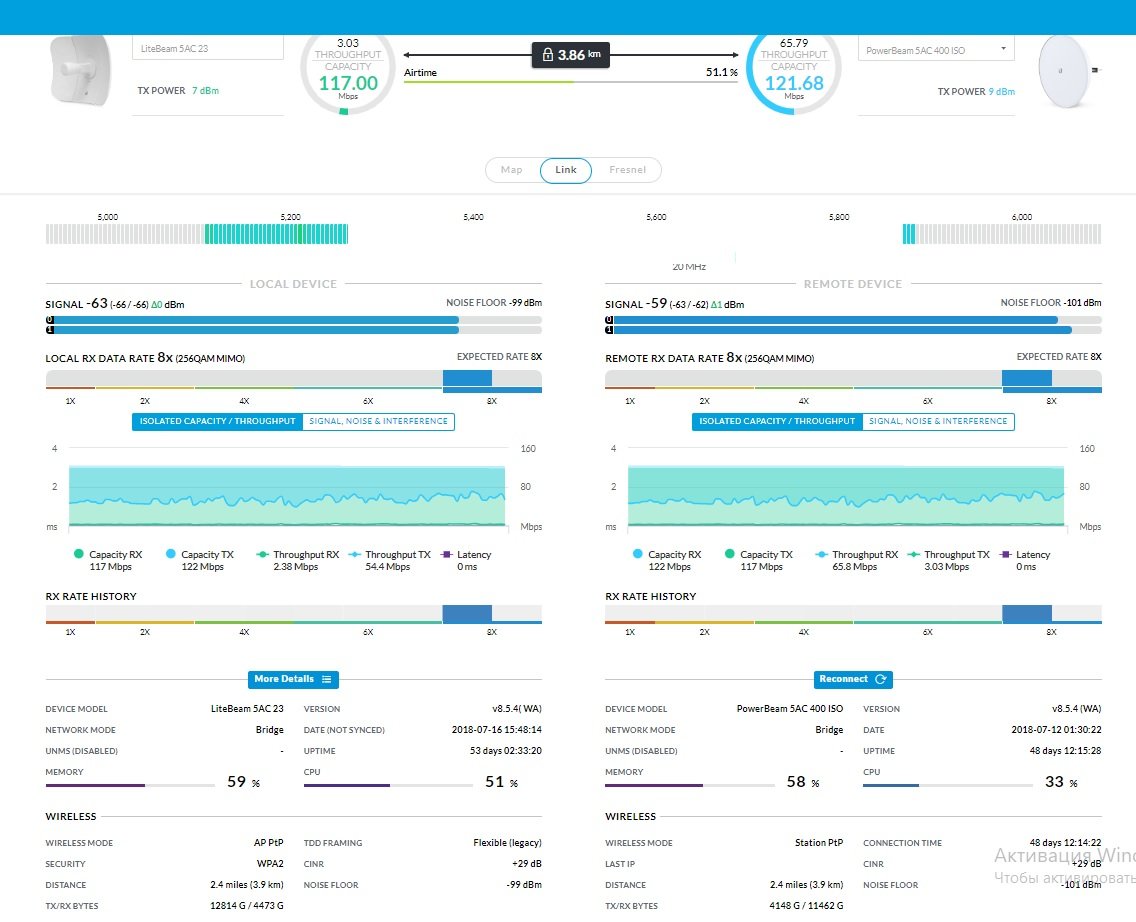Switch to the Fresnel tab
The height and width of the screenshot is (922, 1136).
coord(627,170)
